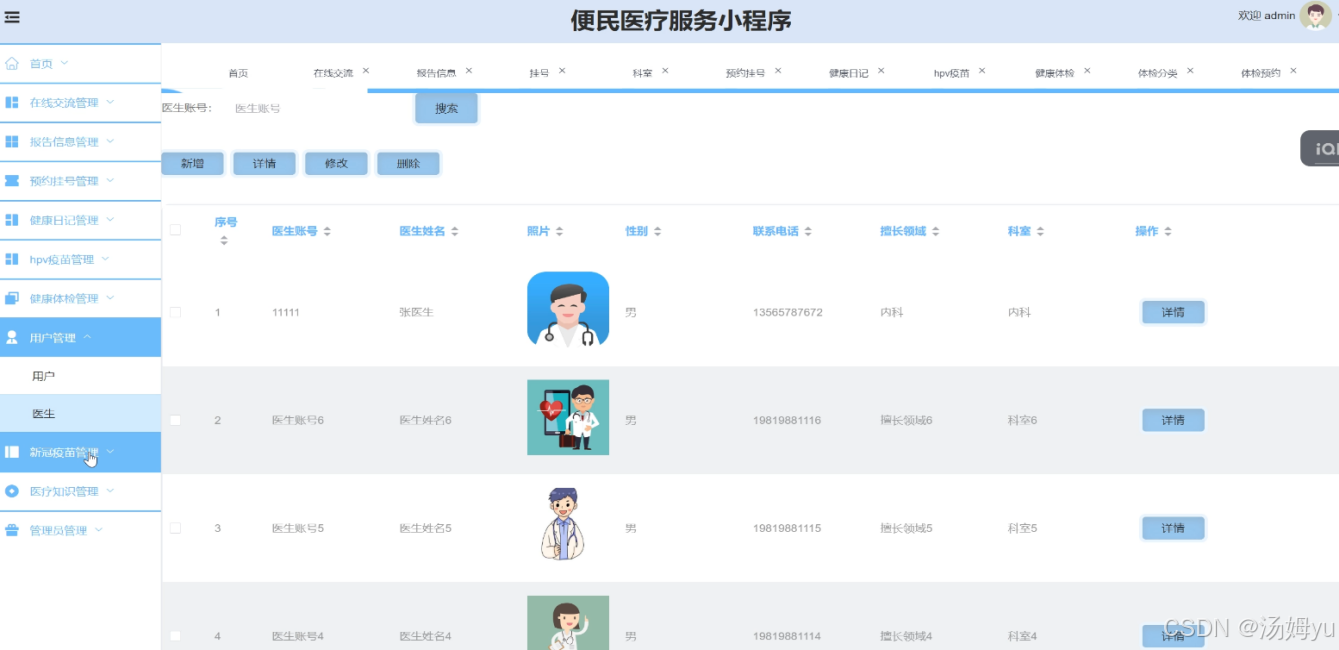The image size is (1339, 650).
Task: Collapse the 用户管理 menu chevron
Action: (87, 337)
